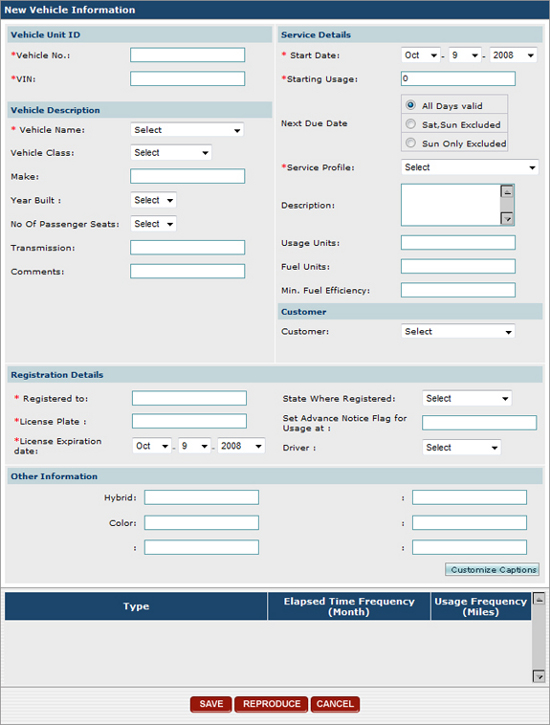This screenshot has width=550, height=725.
Task: Click the Customize Captions button
Action: 492,570
